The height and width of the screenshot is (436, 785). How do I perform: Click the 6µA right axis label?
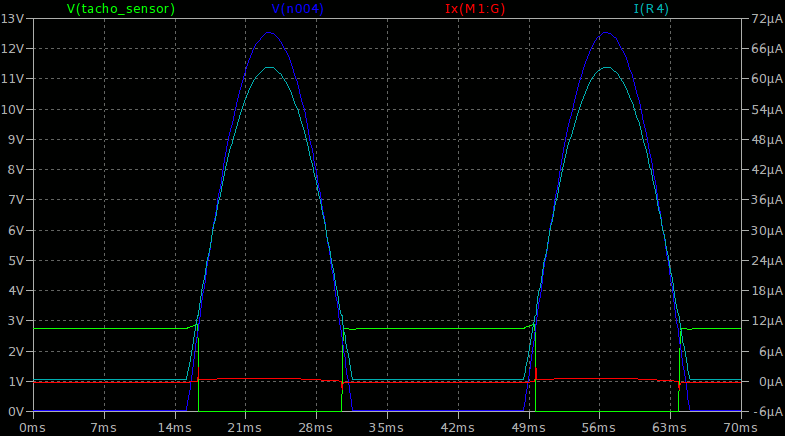770,352
